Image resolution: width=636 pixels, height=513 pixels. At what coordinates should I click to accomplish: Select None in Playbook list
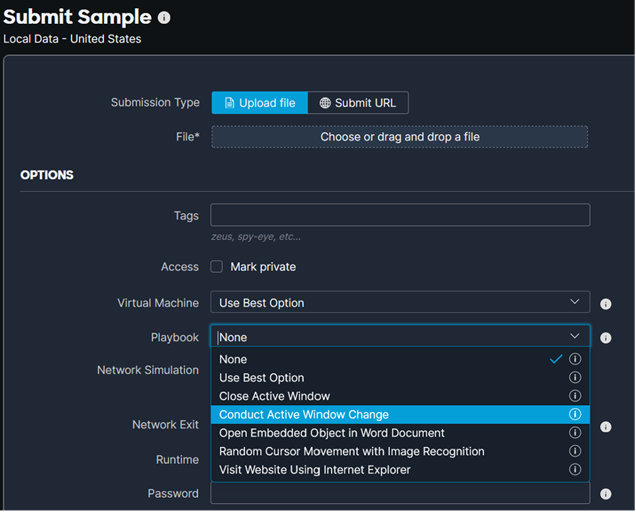pos(400,359)
